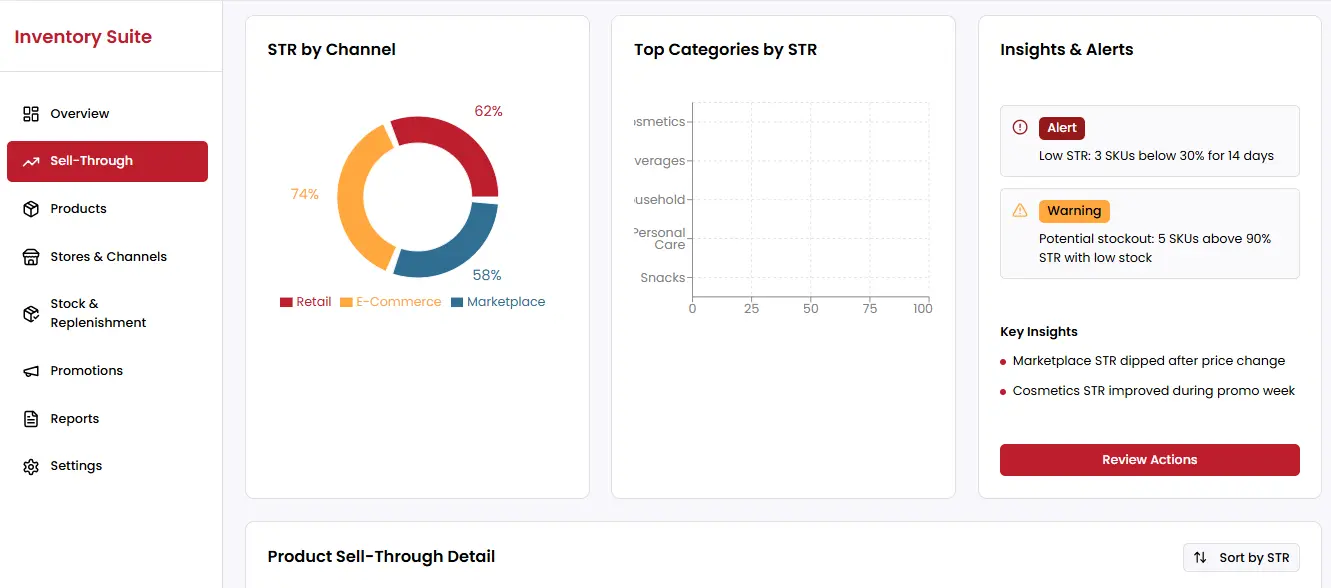Toggle Marketplace series in chart legend
The height and width of the screenshot is (588, 1331).
tap(498, 302)
